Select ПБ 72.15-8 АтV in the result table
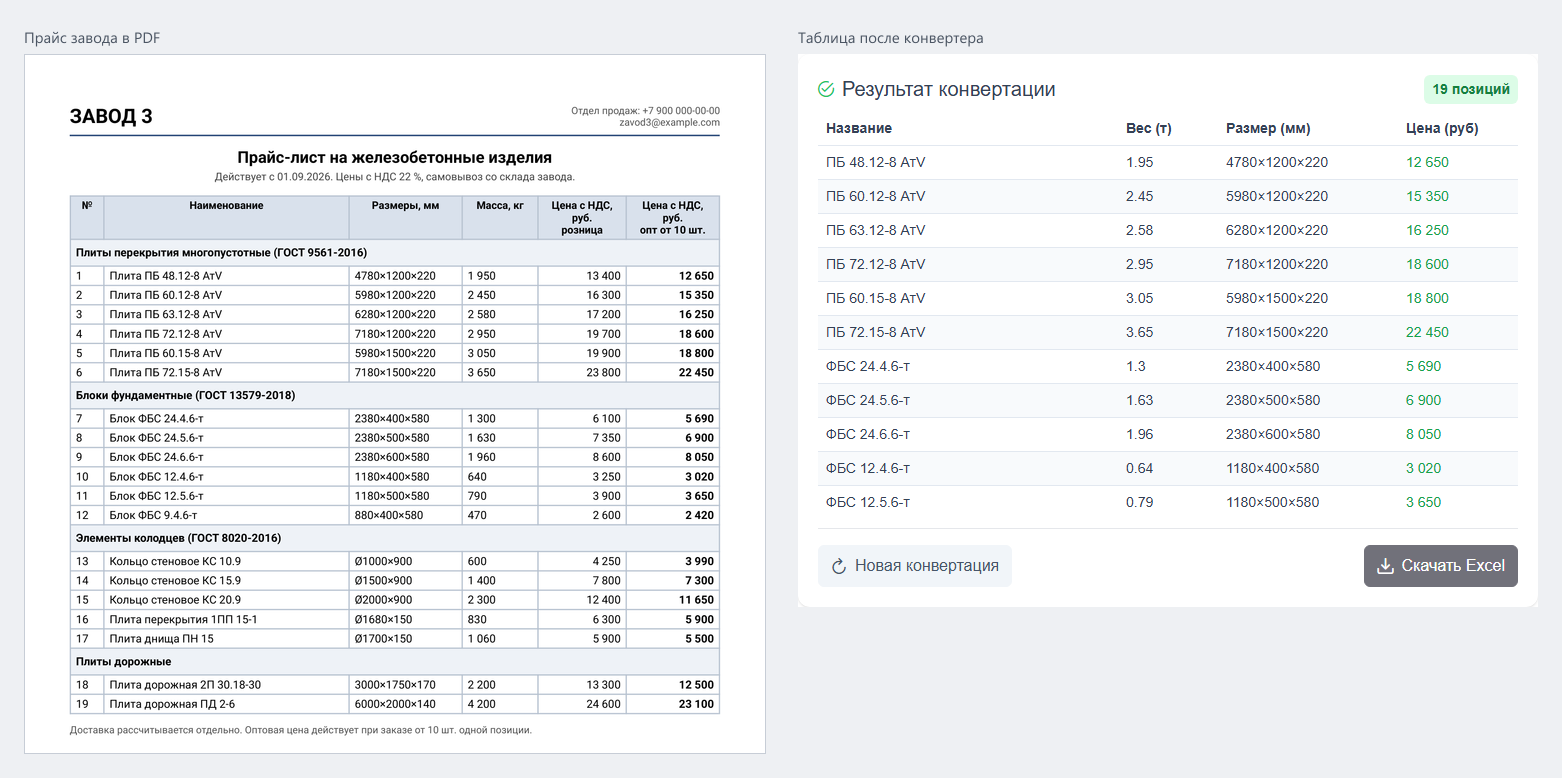1562x778 pixels. click(x=876, y=332)
